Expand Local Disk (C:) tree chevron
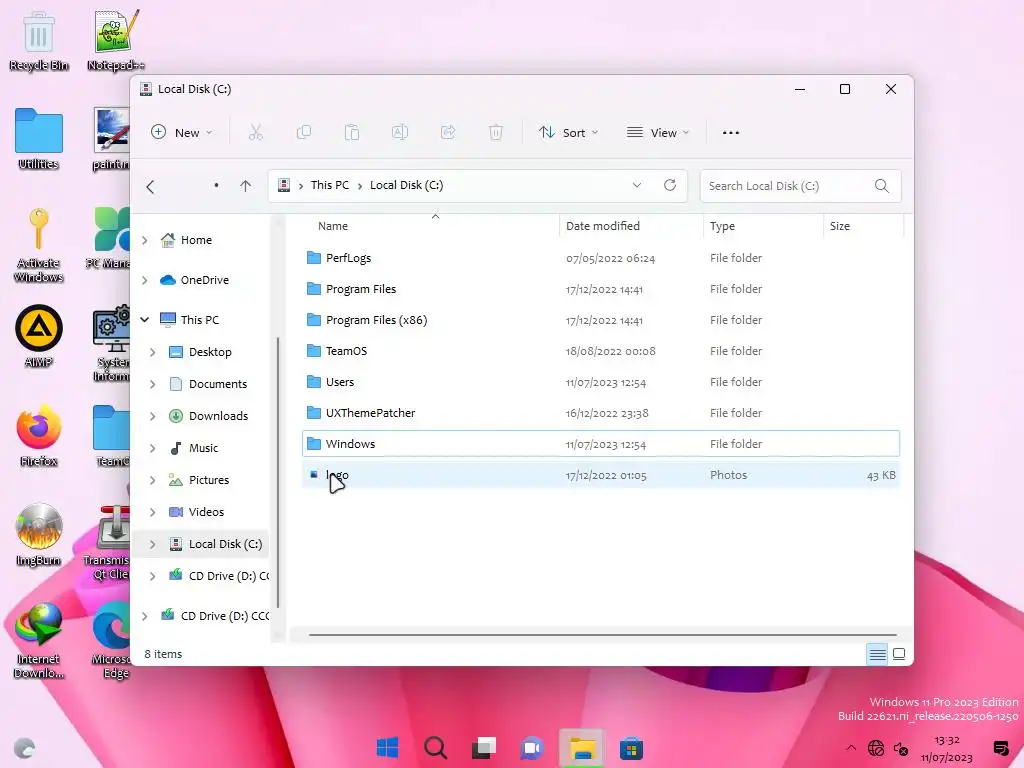 tap(152, 544)
